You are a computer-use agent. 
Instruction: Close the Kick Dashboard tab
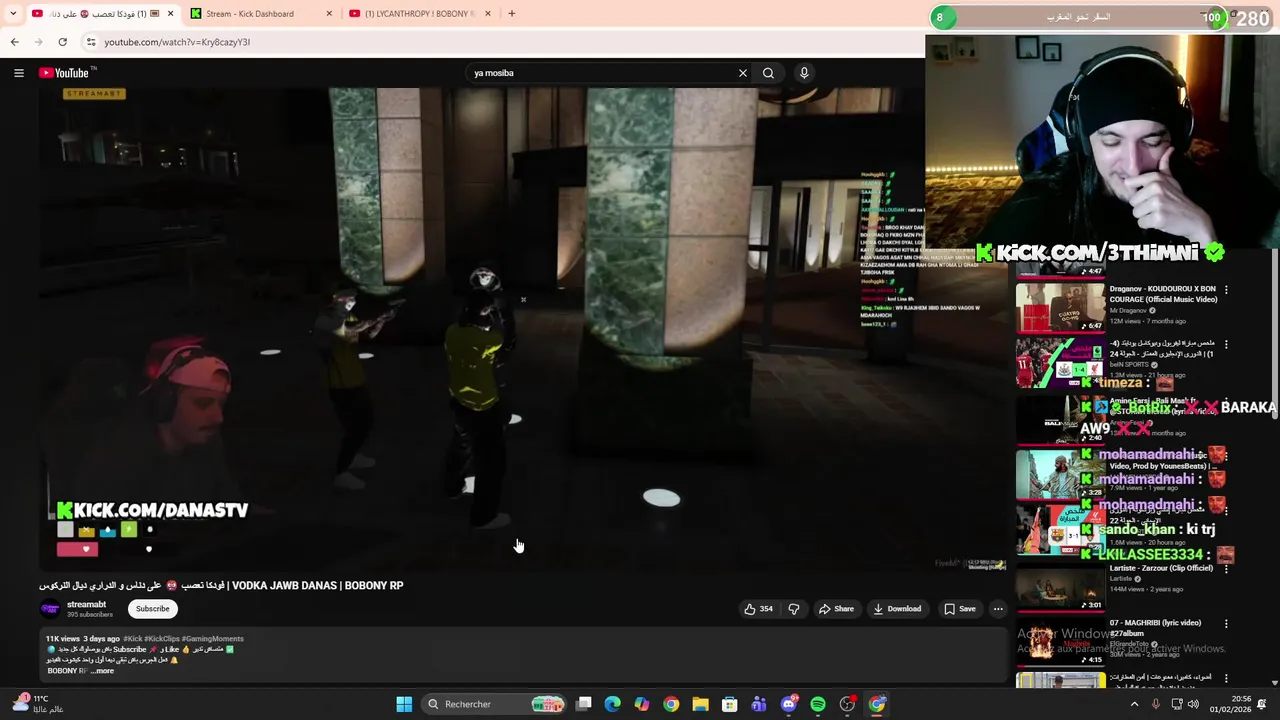coord(329,14)
